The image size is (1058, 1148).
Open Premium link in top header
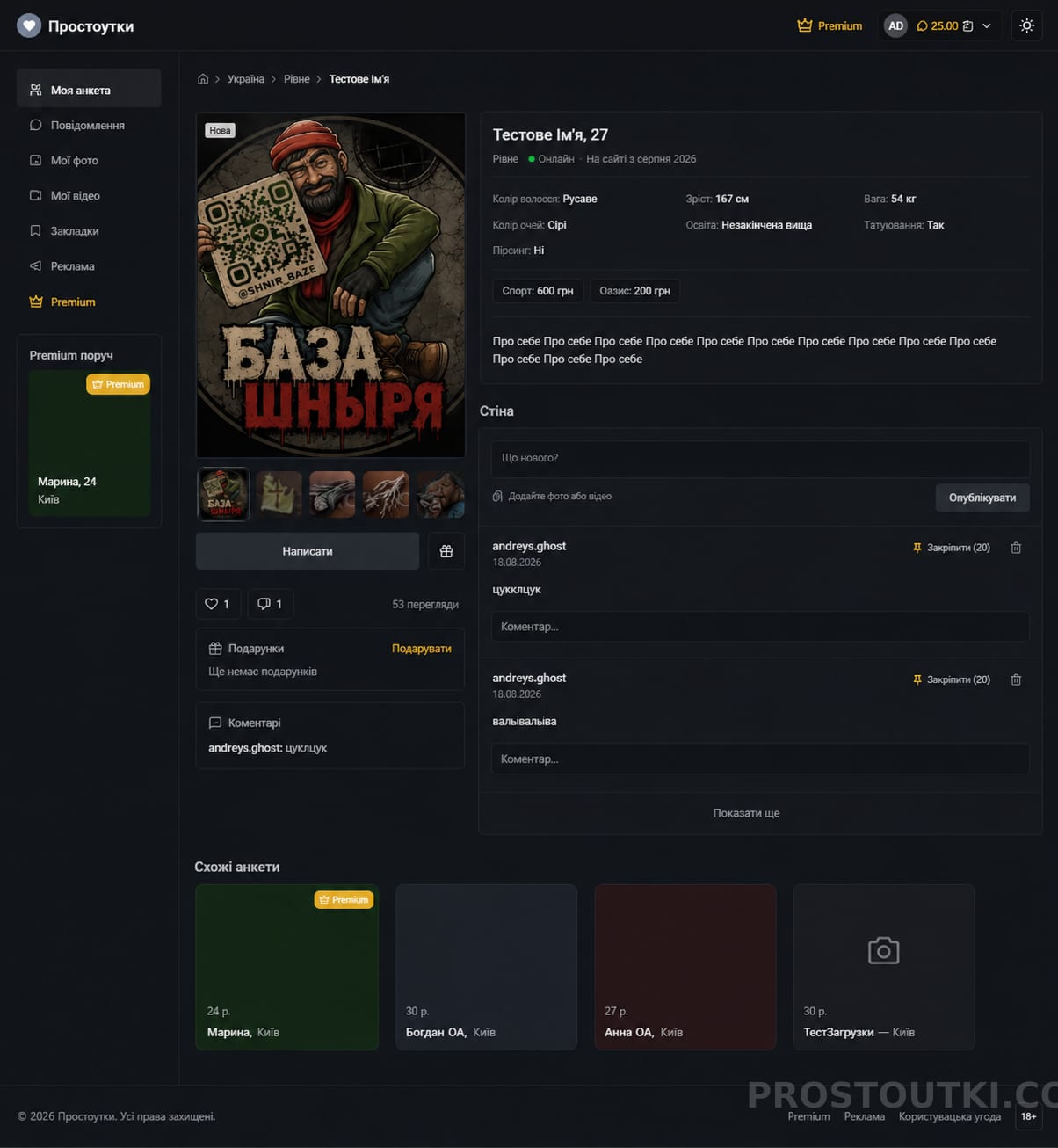830,25
